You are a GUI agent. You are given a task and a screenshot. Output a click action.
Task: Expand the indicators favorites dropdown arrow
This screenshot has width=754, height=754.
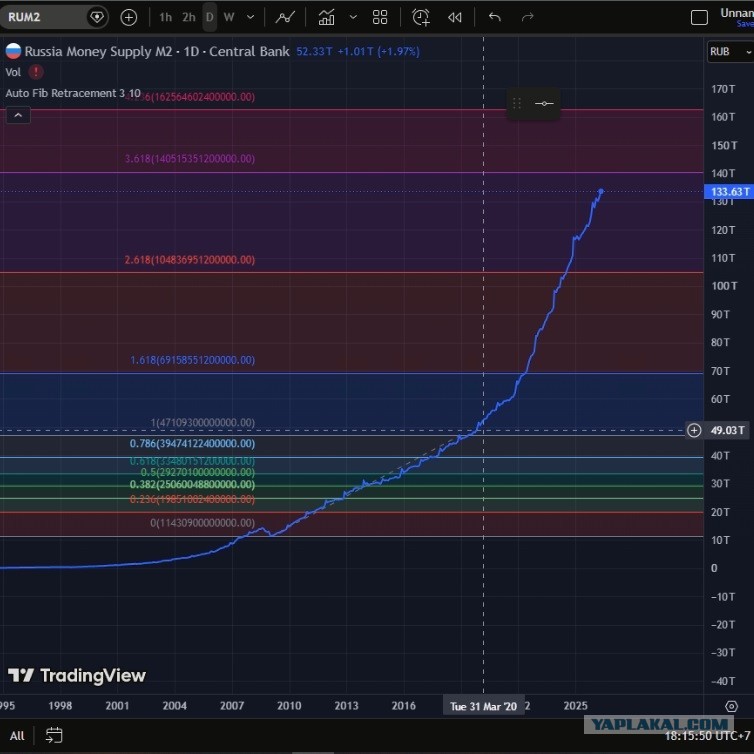click(353, 17)
